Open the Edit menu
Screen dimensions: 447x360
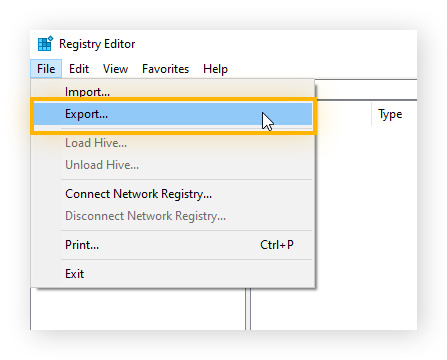tap(79, 69)
